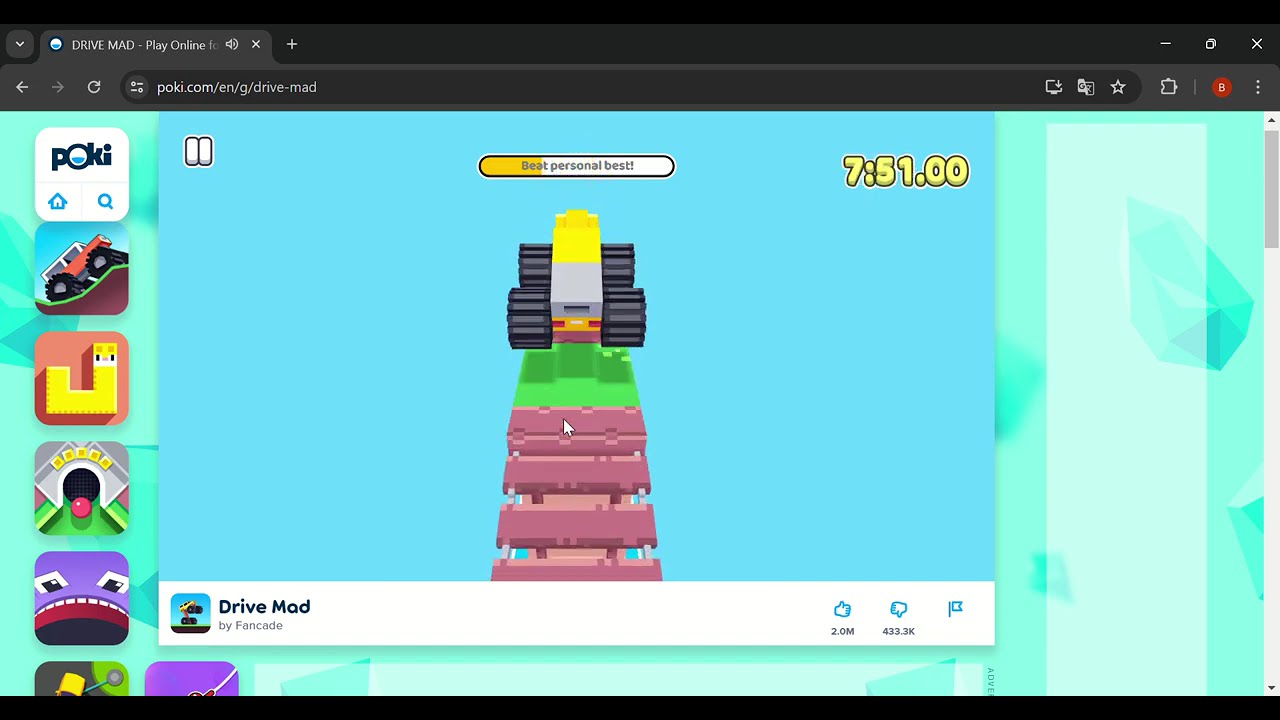Dislike Drive Mad with thumbs down
Viewport: 1280px width, 720px height.
pyautogui.click(x=898, y=609)
